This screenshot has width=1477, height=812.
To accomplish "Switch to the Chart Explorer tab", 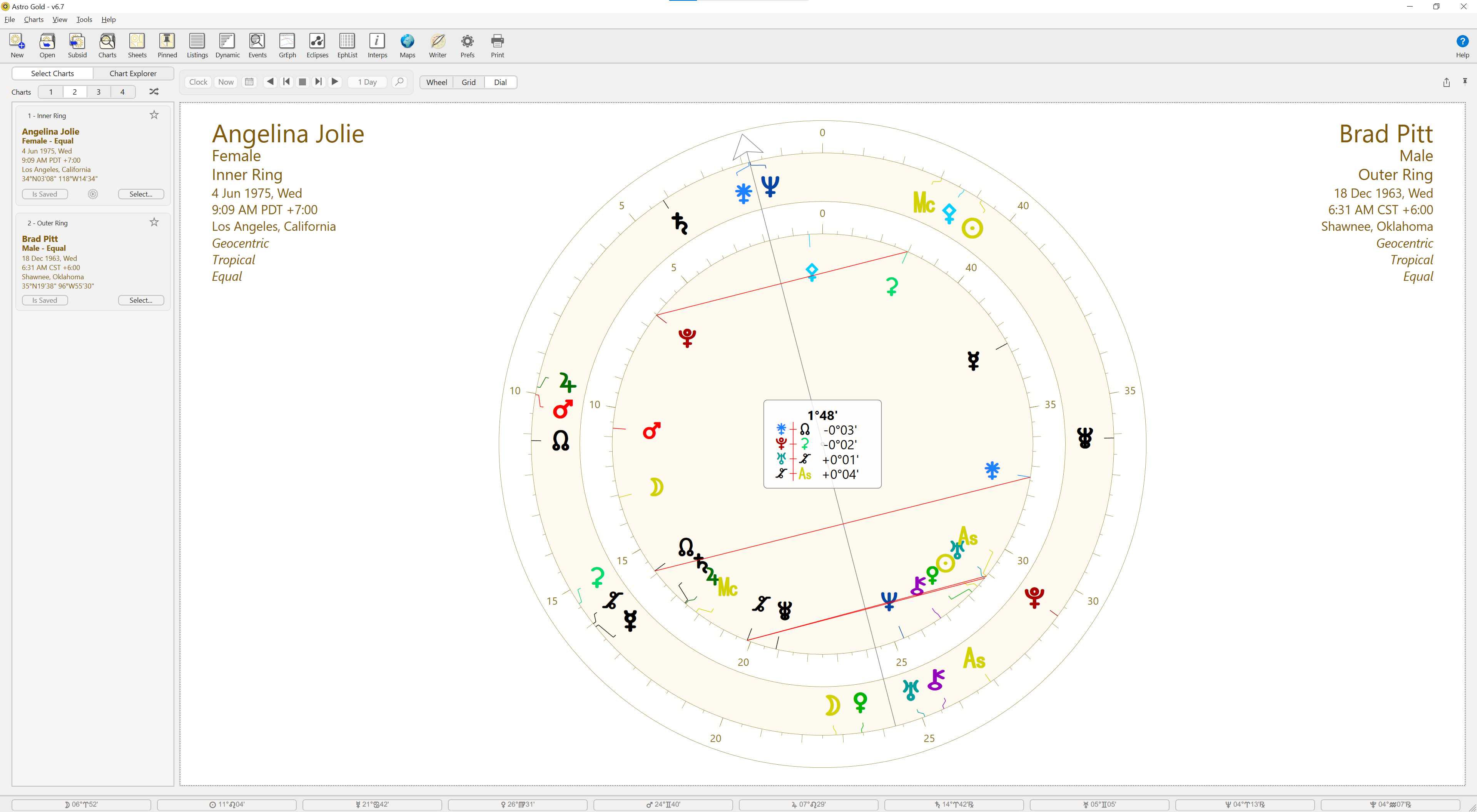I will point(133,73).
